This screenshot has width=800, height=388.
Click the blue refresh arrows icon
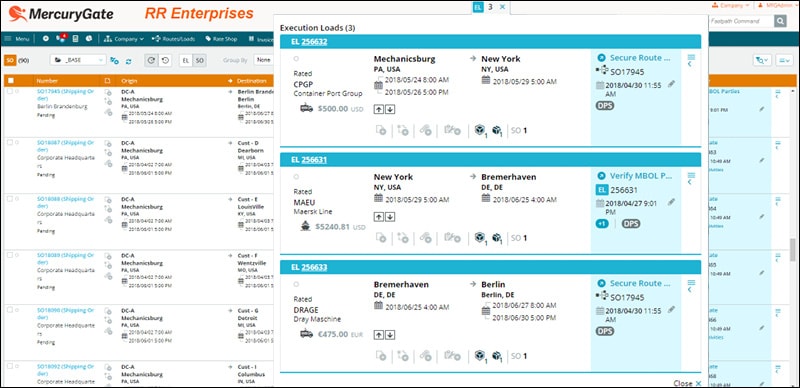(x=129, y=61)
